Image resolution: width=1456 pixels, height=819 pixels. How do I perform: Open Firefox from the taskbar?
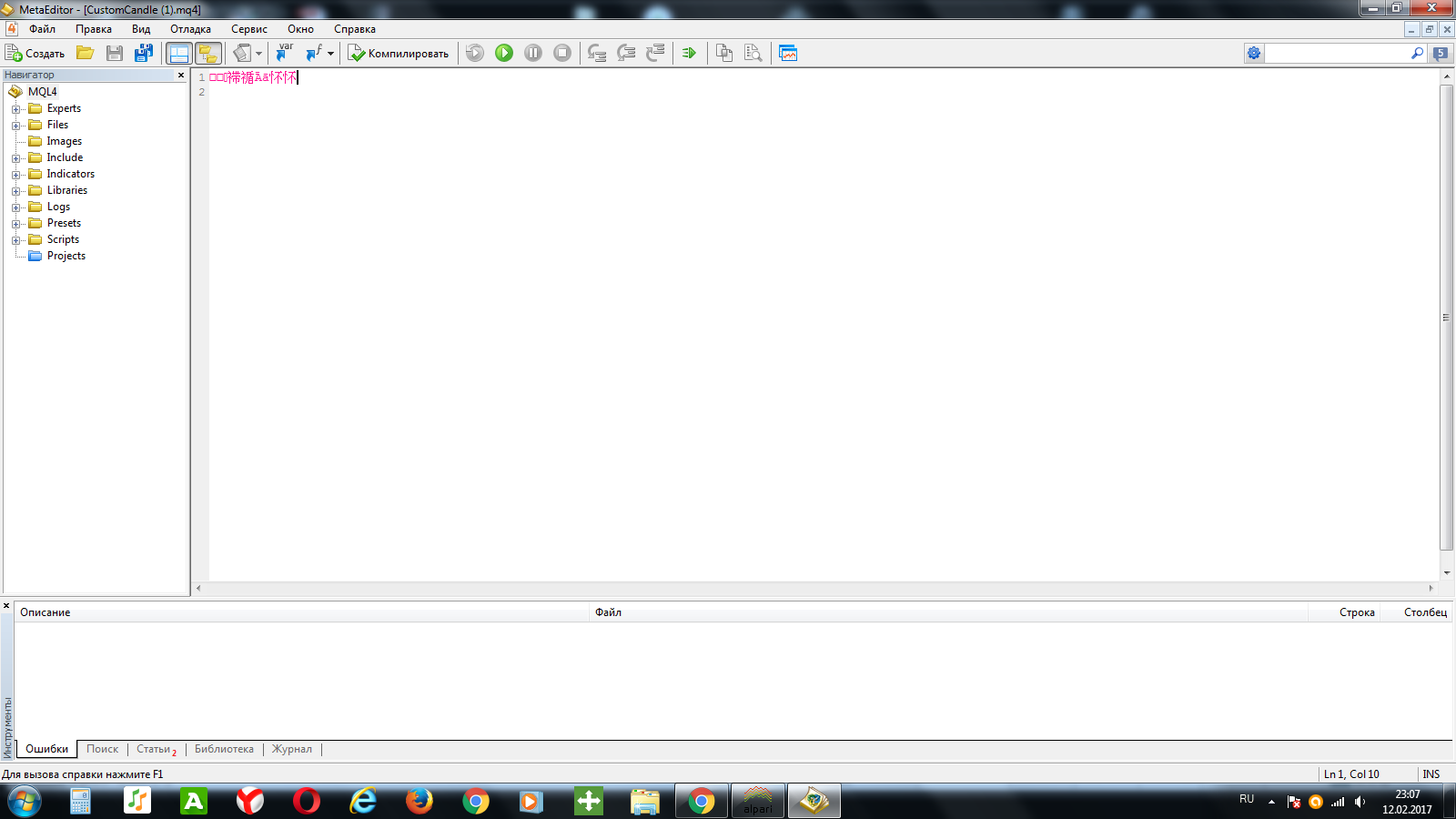(x=420, y=802)
